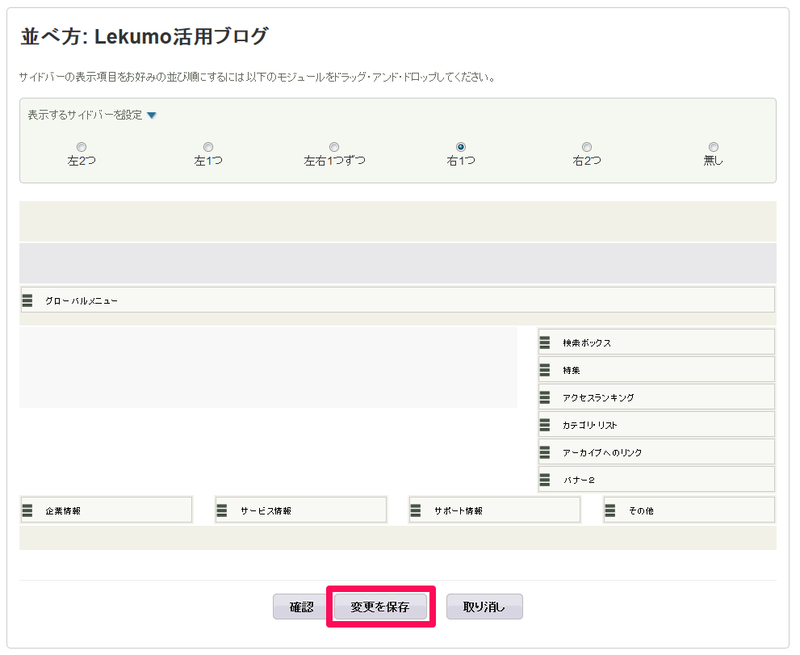Click the 並べ方: Lekumo活用ブログ heading

coord(144,37)
